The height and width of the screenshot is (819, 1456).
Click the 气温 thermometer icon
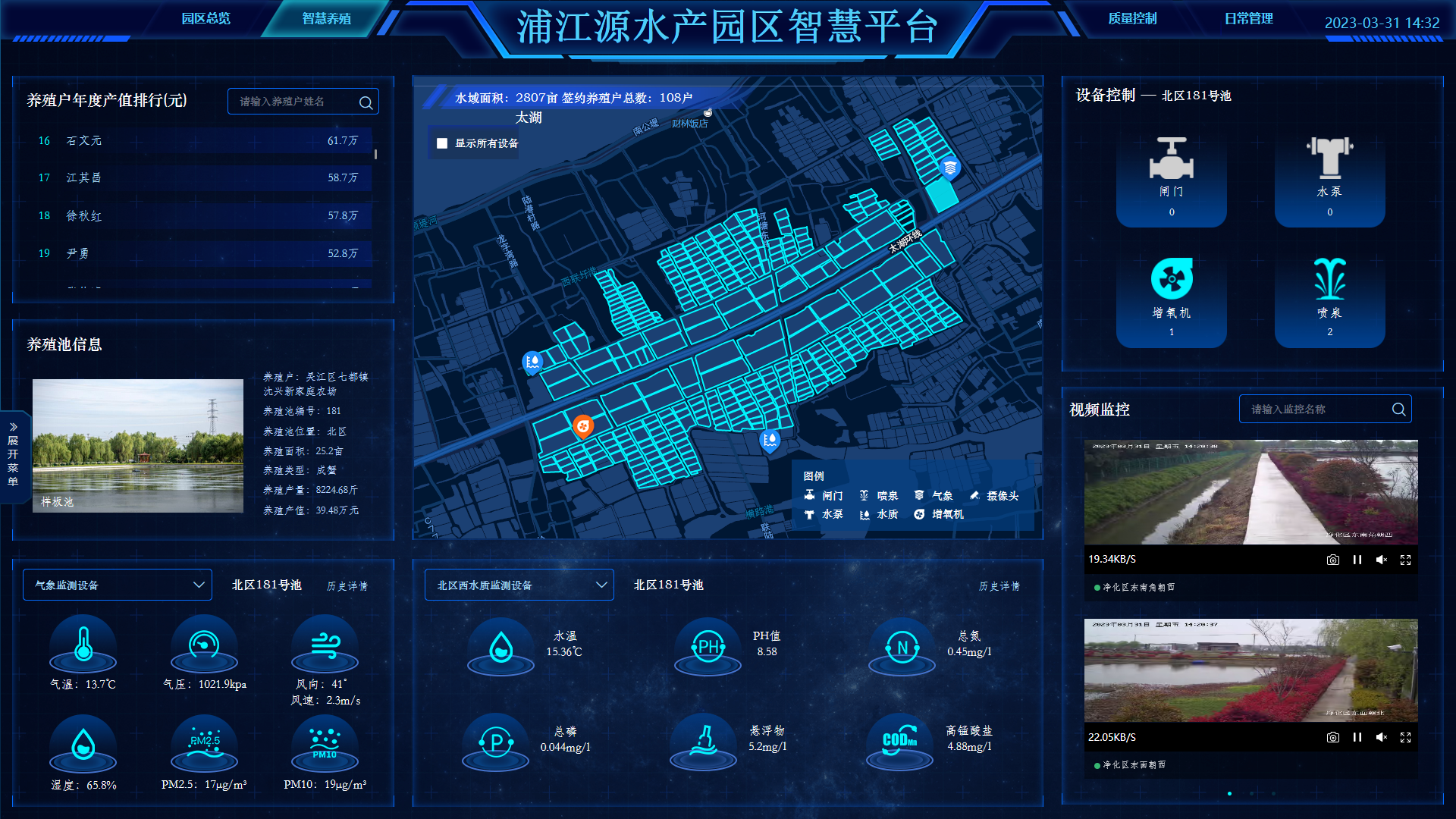(x=83, y=644)
